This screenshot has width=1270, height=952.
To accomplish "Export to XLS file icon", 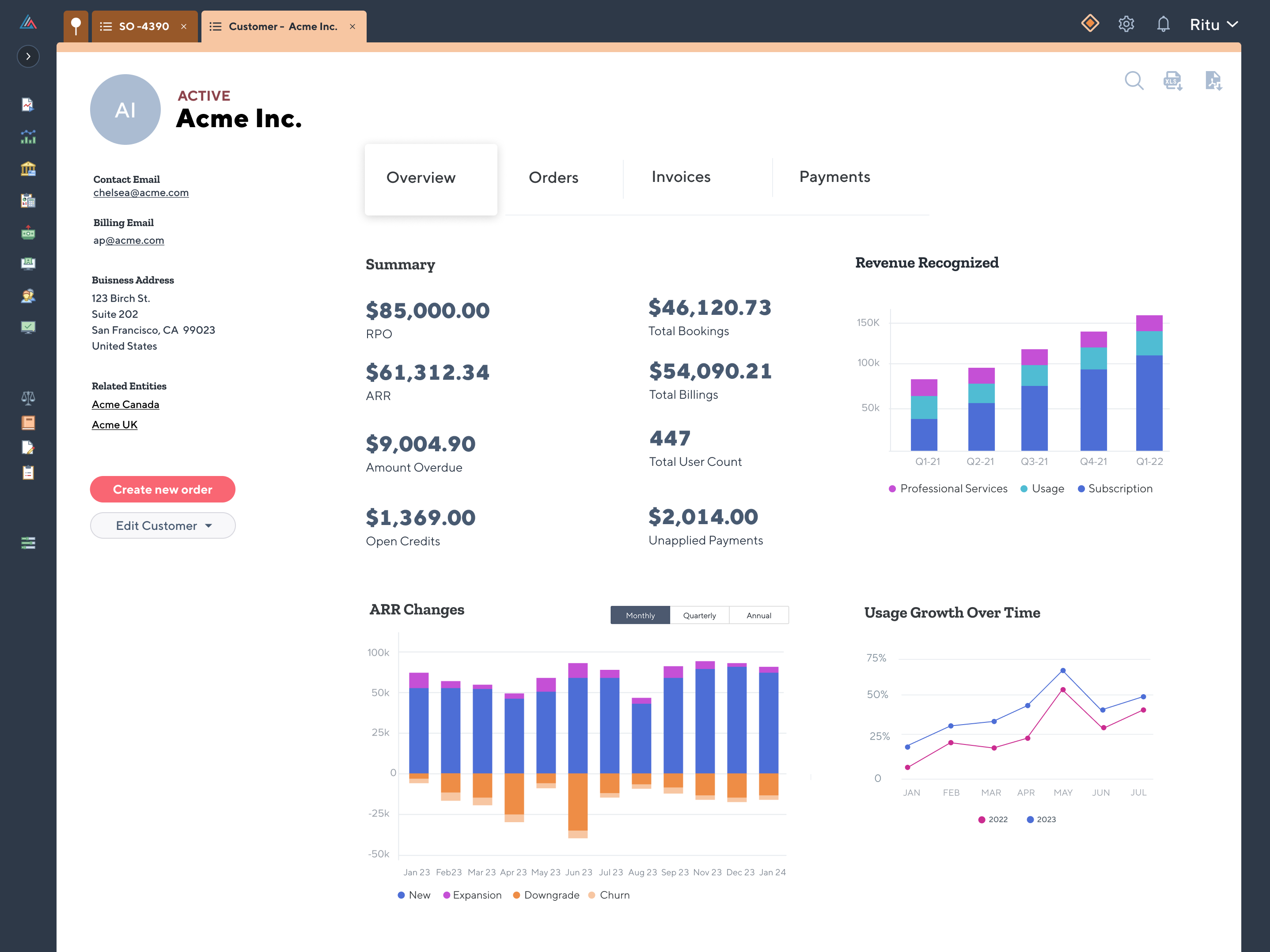I will pos(1172,81).
